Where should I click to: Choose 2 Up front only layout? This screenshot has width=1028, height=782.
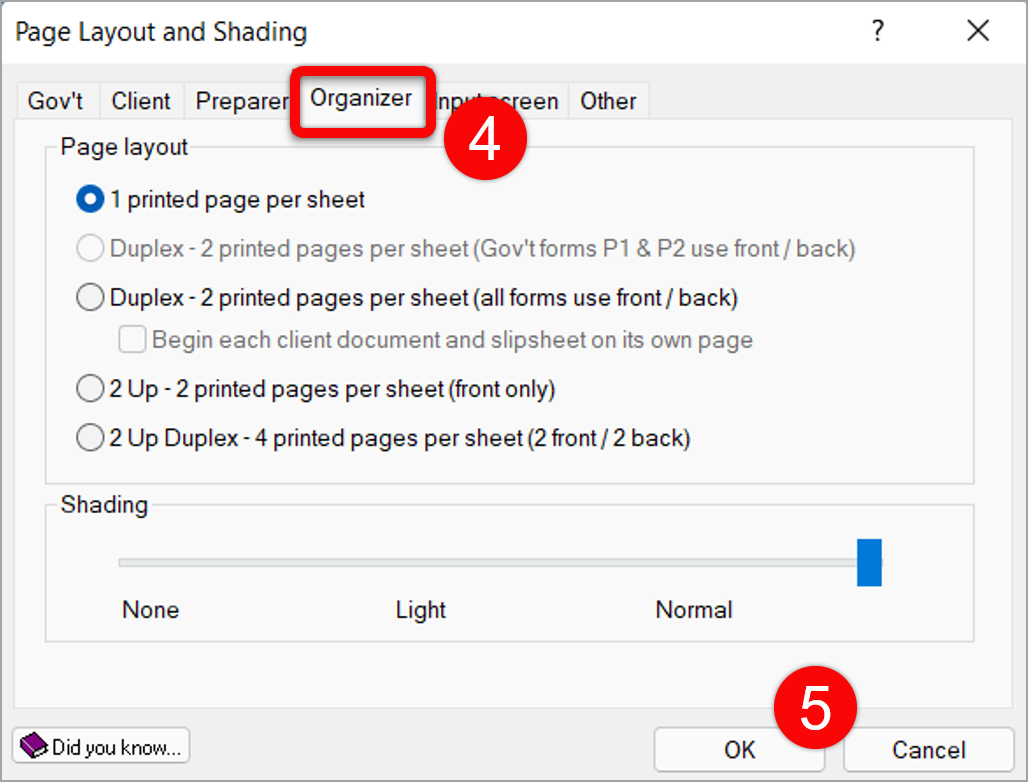[x=91, y=389]
